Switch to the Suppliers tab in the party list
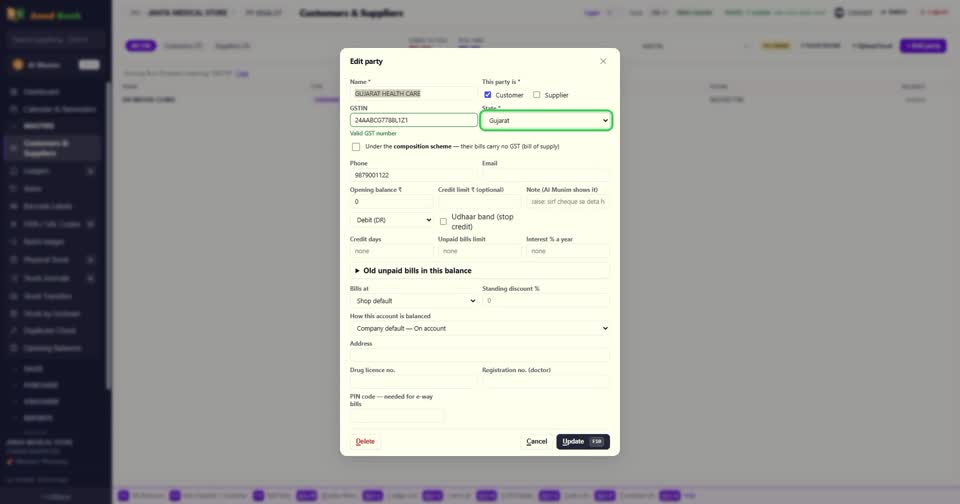Image resolution: width=960 pixels, height=504 pixels. 233,46
